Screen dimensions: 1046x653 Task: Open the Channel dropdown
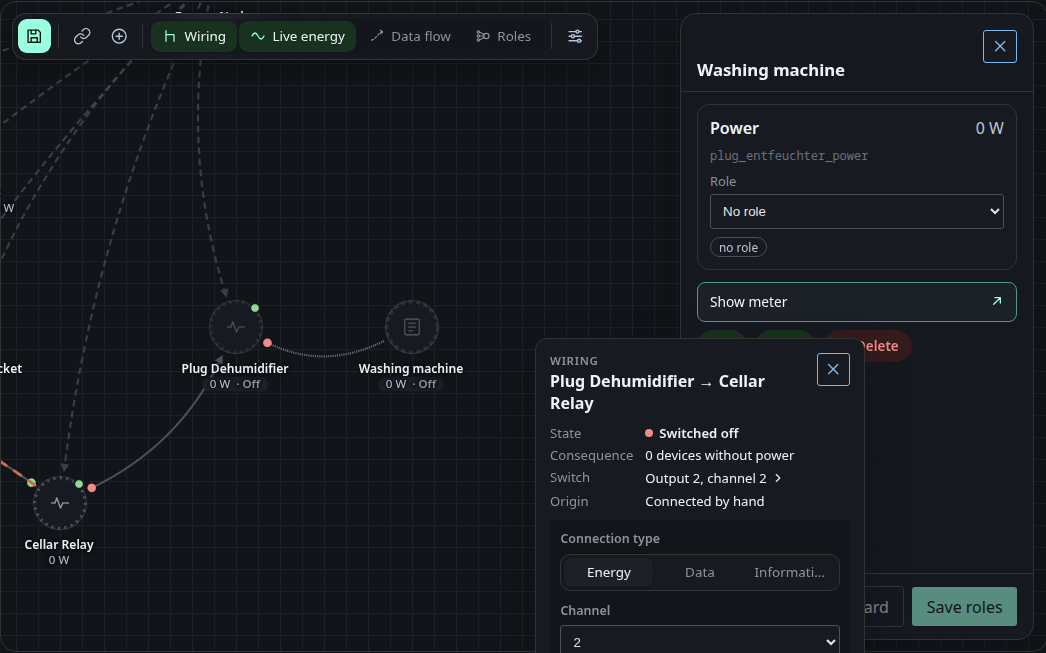coord(700,641)
